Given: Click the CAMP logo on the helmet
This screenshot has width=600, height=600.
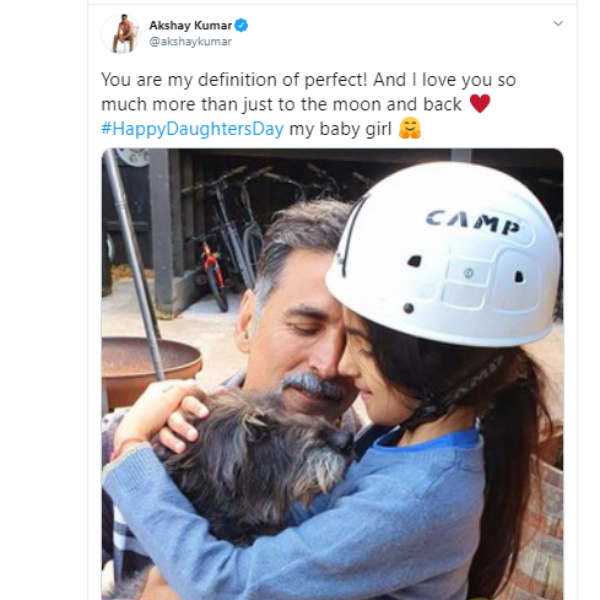Looking at the screenshot, I should pos(474,221).
